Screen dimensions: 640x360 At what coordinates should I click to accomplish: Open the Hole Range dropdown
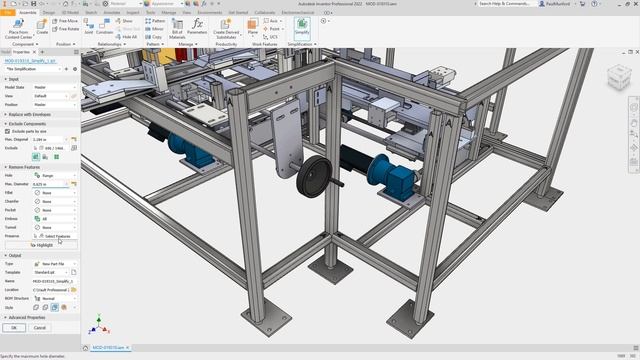[x=55, y=176]
